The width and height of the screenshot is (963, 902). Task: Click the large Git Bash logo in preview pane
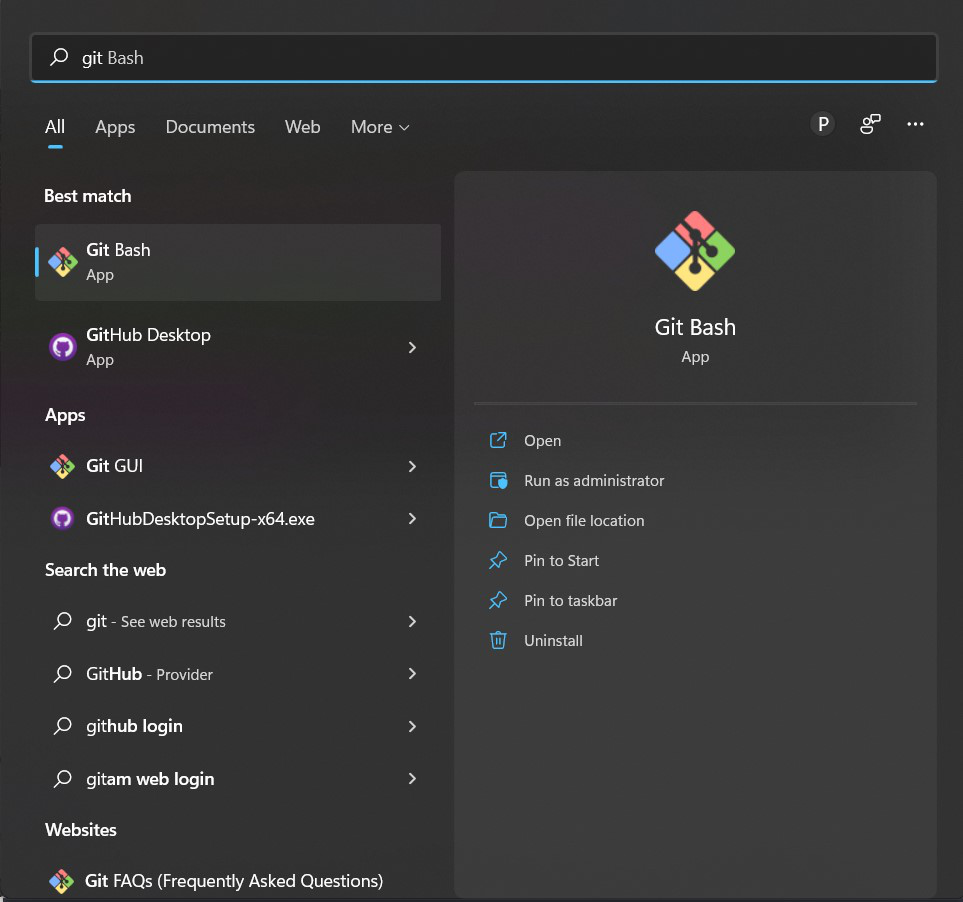coord(695,251)
